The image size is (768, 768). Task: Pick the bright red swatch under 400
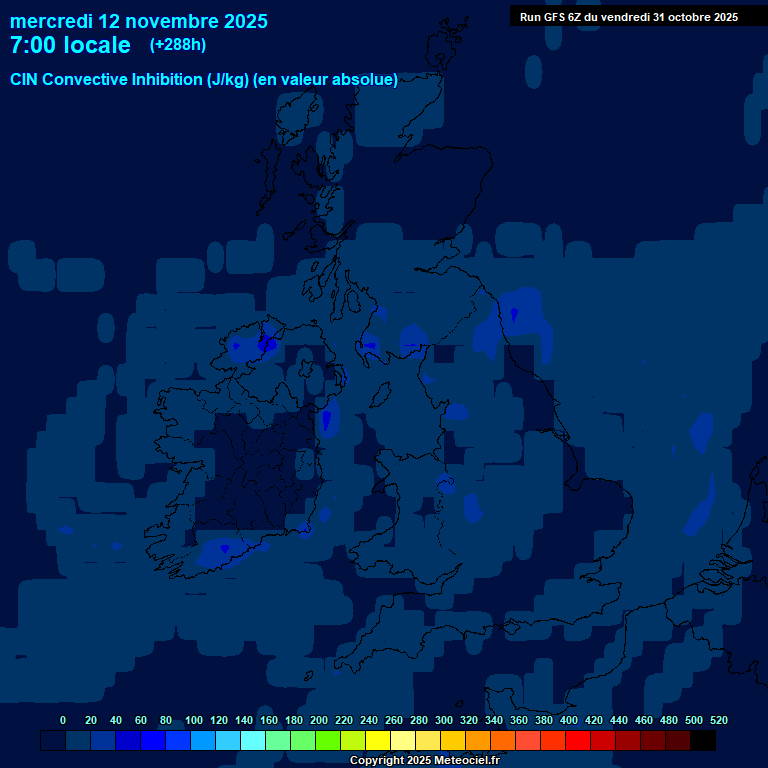pos(578,741)
